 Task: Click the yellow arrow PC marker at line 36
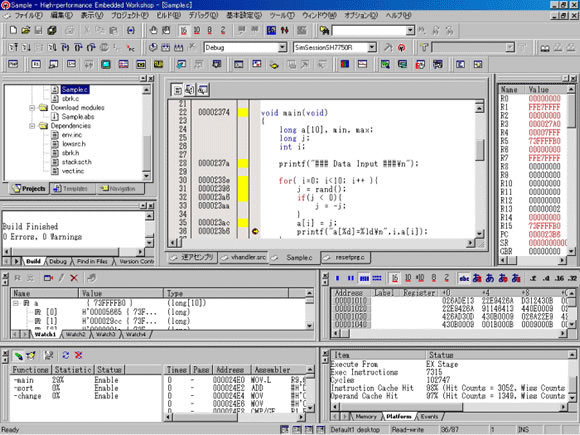[x=255, y=232]
